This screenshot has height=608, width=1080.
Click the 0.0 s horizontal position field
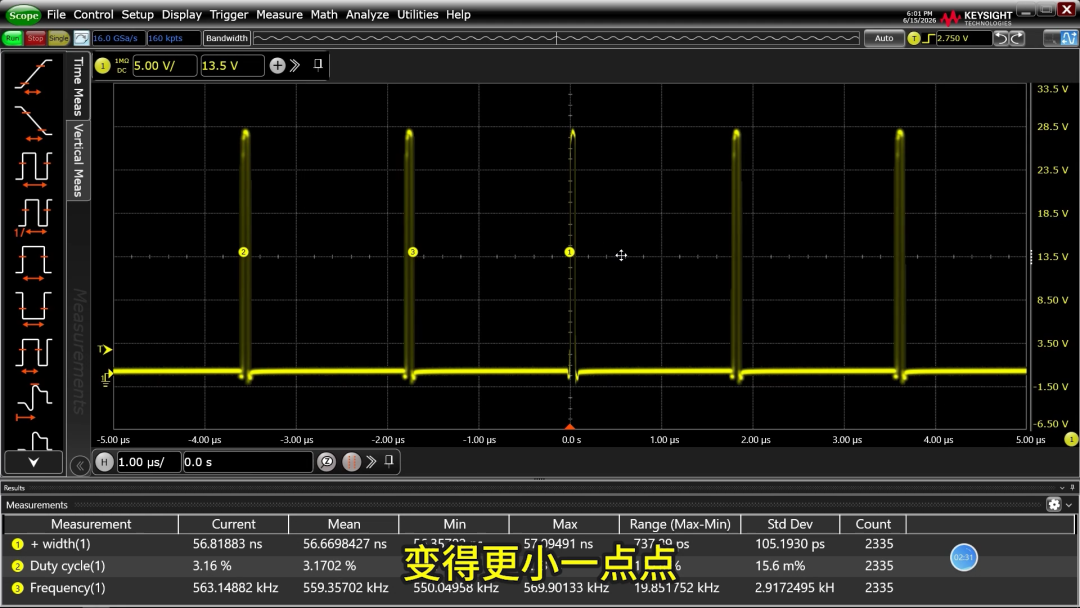pyautogui.click(x=247, y=462)
